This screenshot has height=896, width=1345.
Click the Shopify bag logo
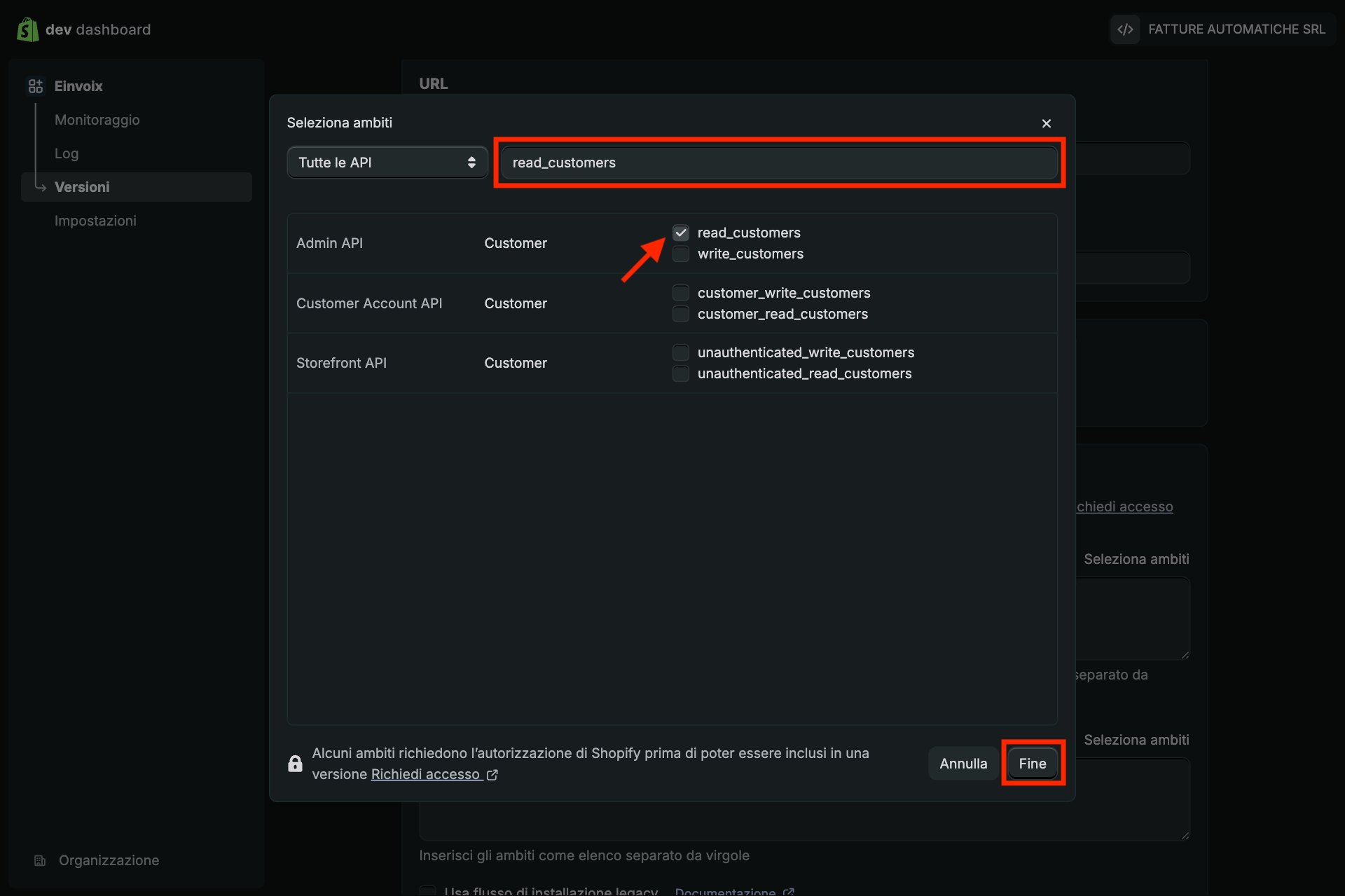point(27,29)
